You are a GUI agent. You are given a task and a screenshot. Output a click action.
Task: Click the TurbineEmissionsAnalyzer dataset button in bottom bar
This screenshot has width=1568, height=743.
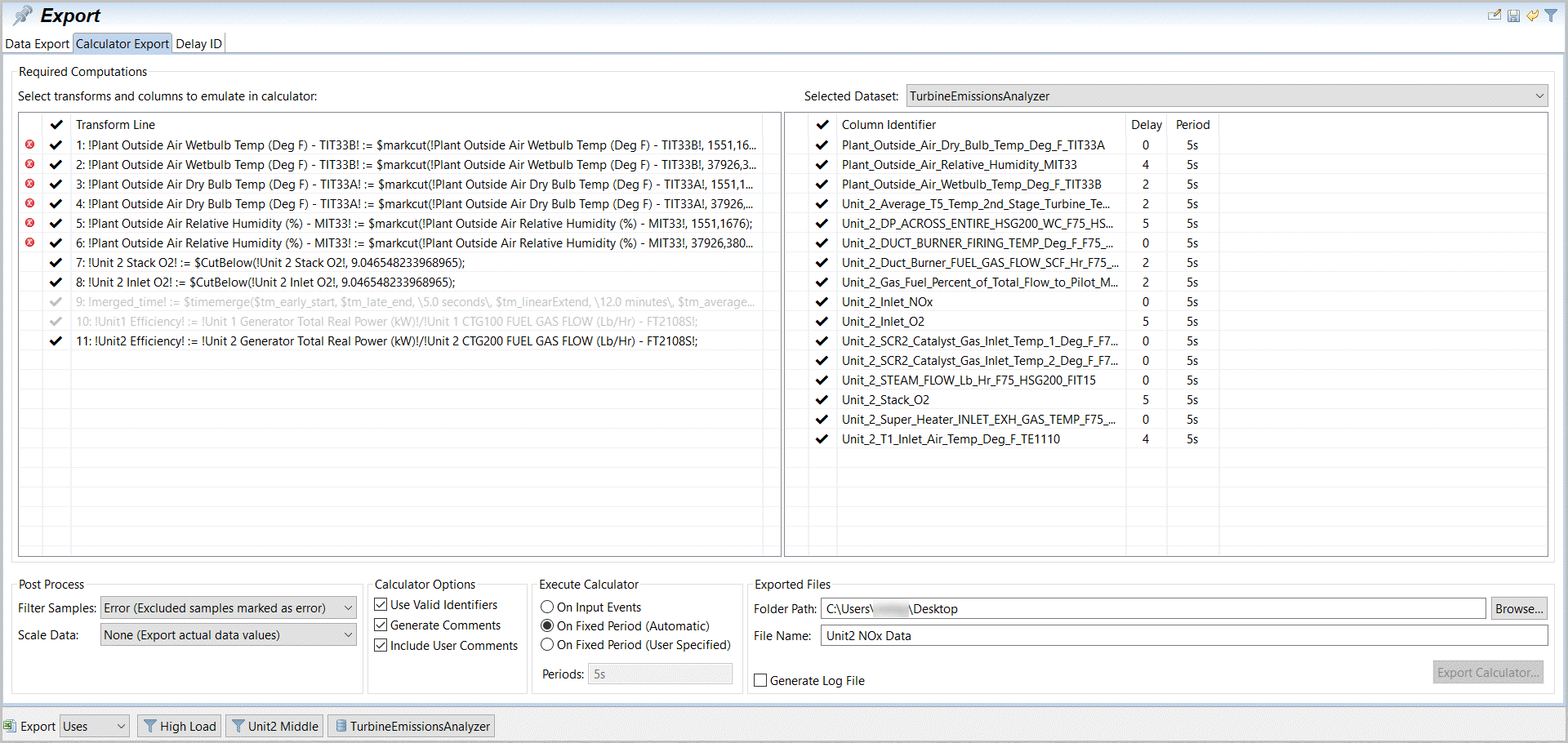412,726
